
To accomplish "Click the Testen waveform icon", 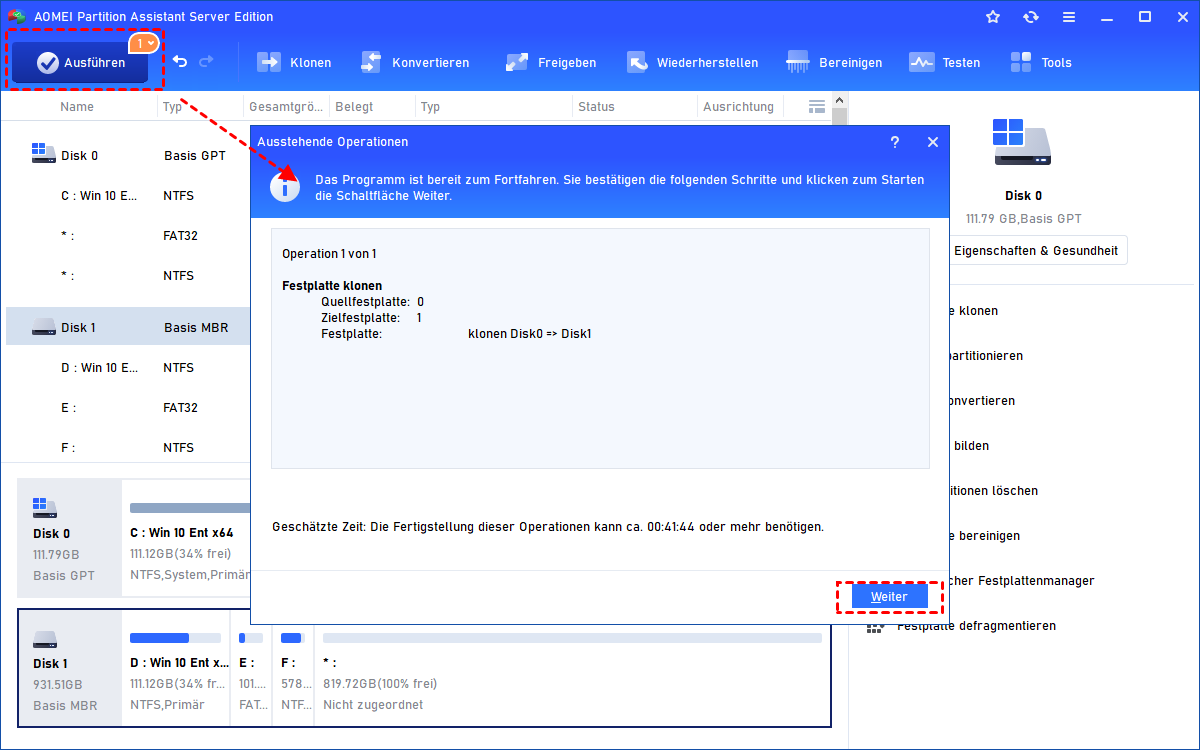I will click(921, 62).
